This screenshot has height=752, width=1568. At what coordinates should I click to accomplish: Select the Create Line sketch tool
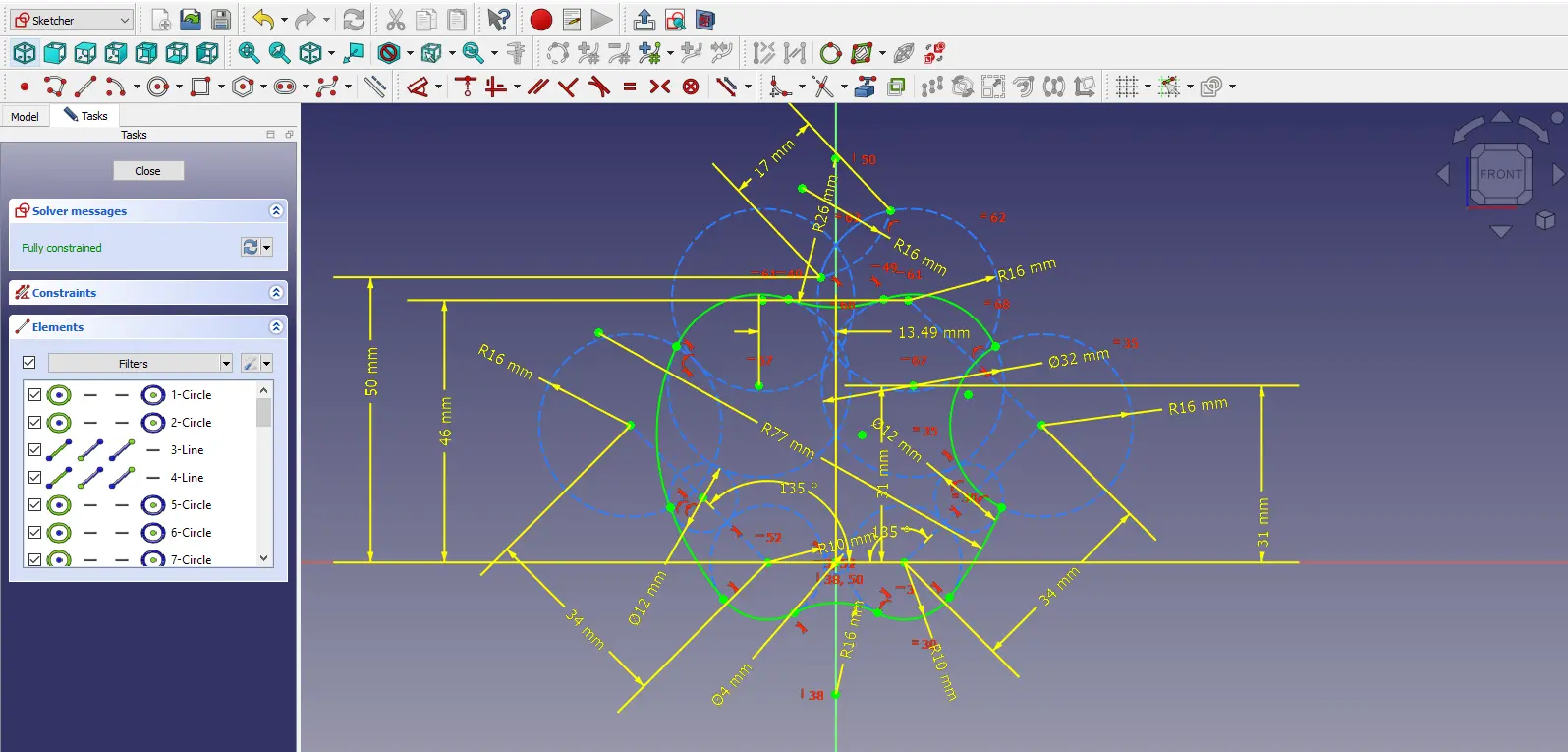(x=85, y=87)
